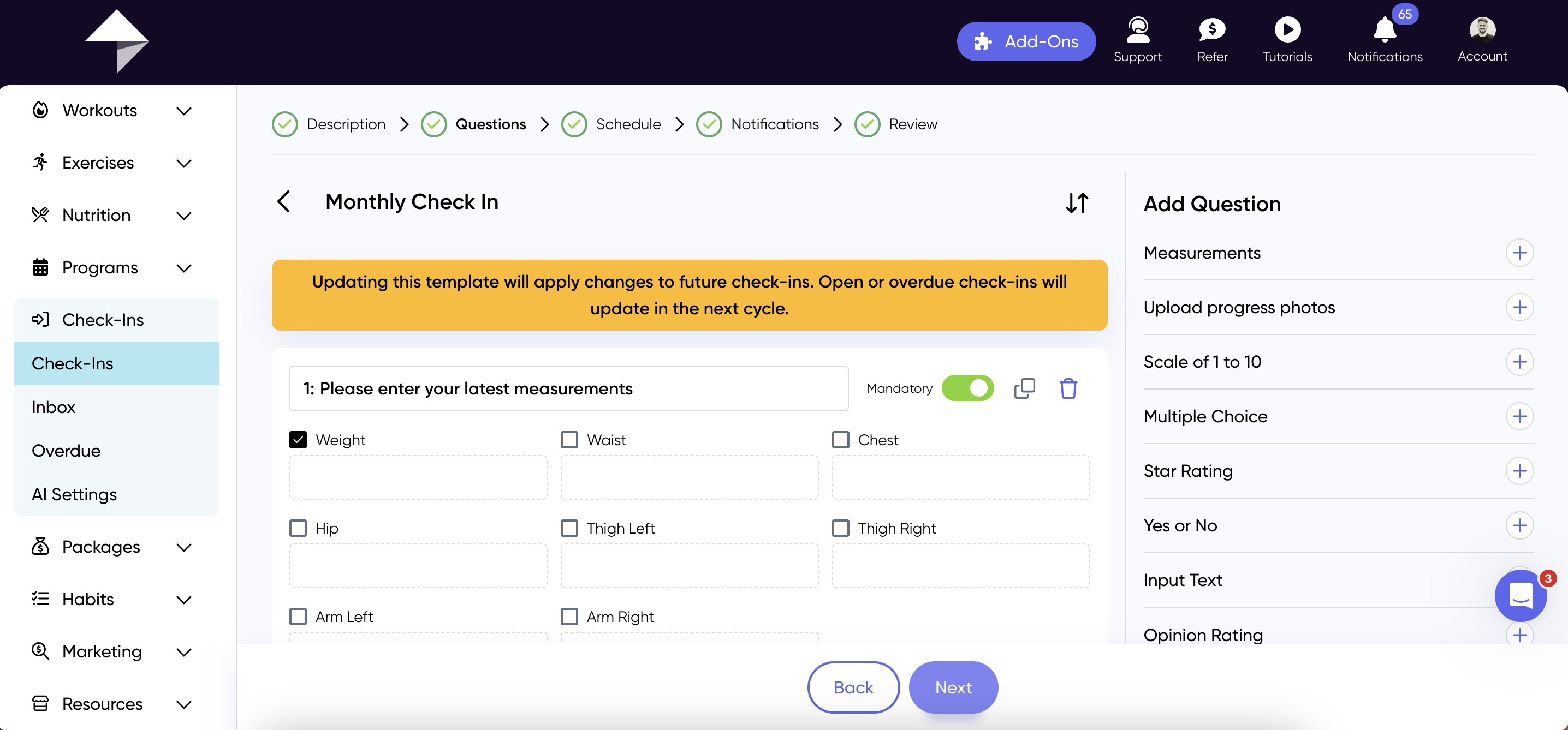Delete question 1 with the trash icon
Viewport: 1568px width, 730px height.
click(x=1068, y=388)
